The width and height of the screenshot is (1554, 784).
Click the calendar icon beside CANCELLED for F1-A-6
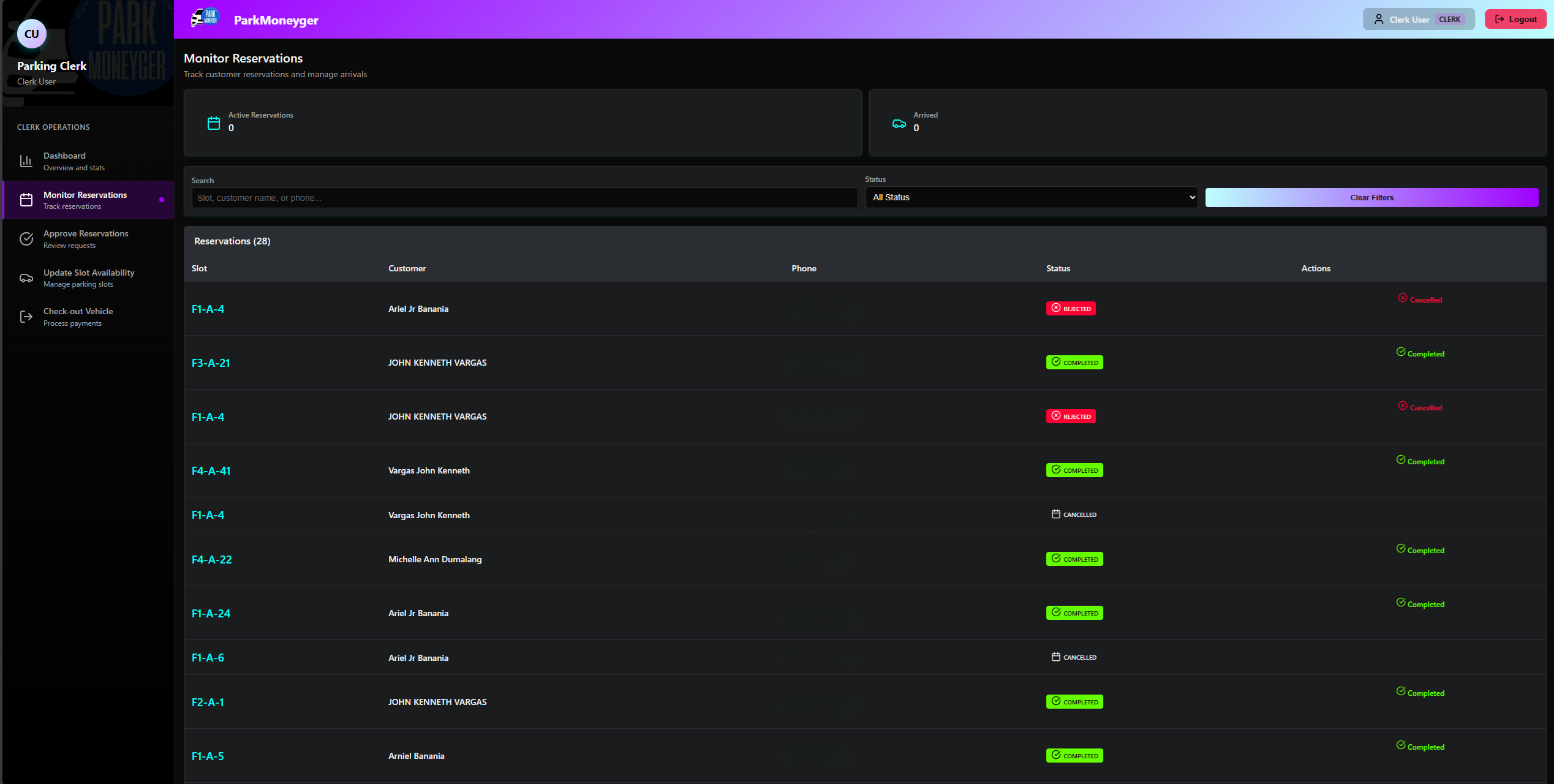point(1056,657)
